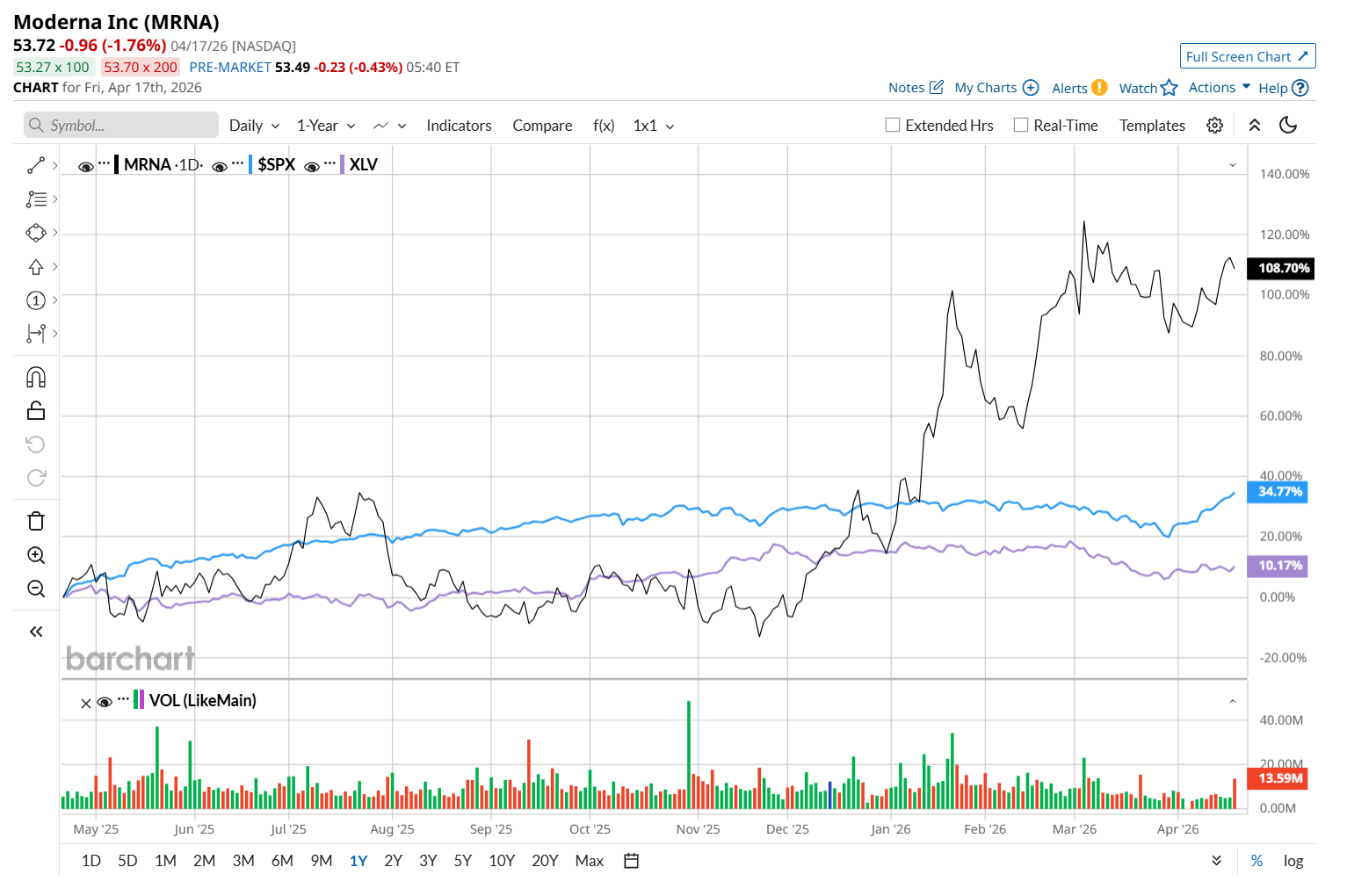This screenshot has width=1347, height=896.
Task: Select the 6M time range
Action: coord(282,861)
